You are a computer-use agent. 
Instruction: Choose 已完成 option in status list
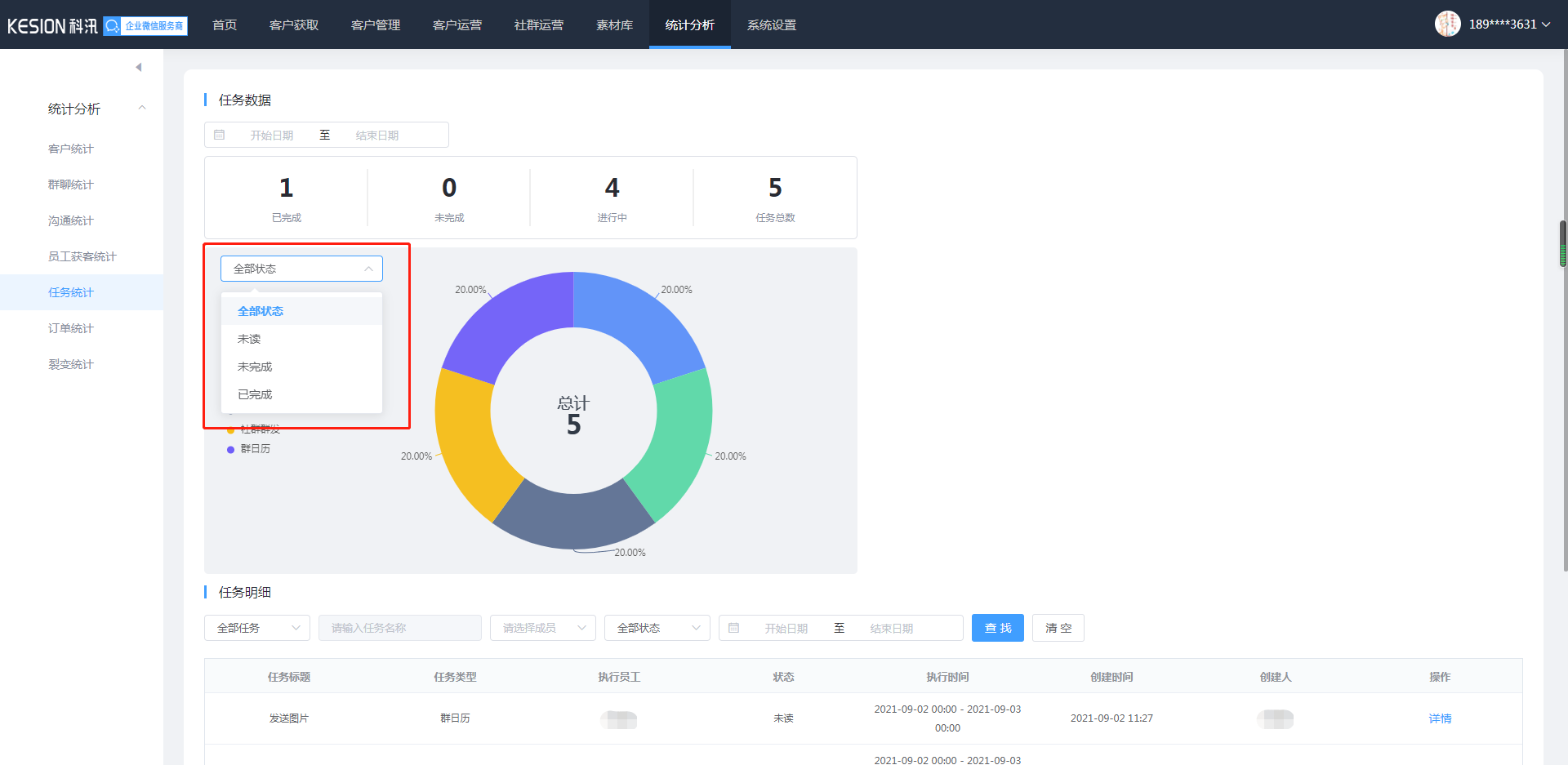pyautogui.click(x=255, y=394)
